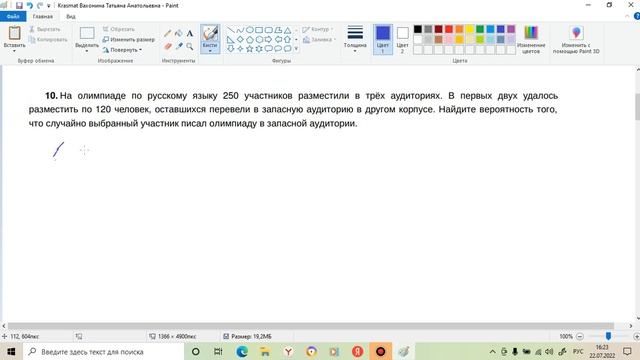Select the Pencil tool
The image size is (640, 360).
168,33
